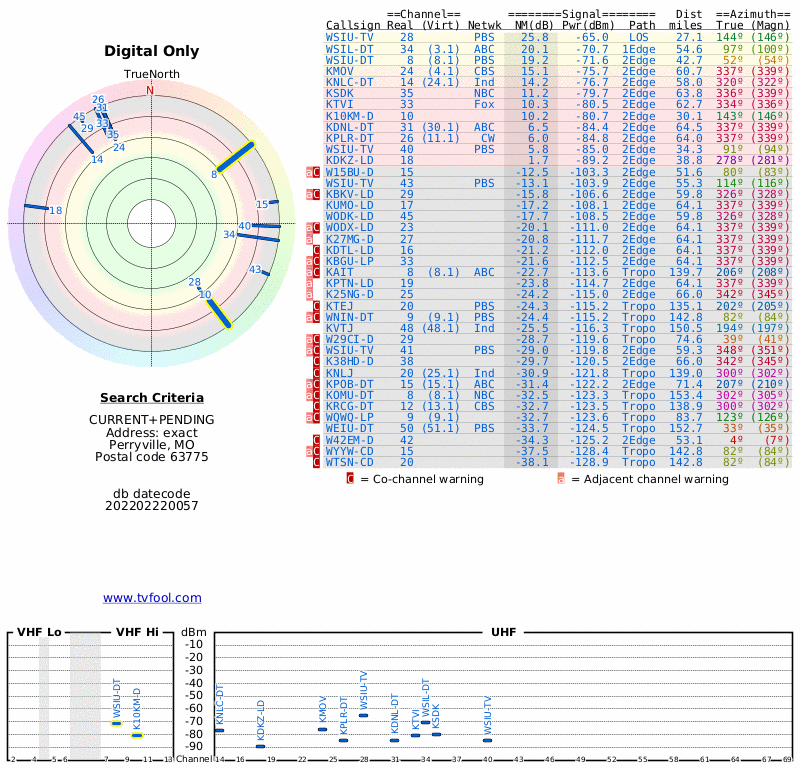Select the KSDK callsign in the station table
The image size is (800, 768).
tap(340, 93)
